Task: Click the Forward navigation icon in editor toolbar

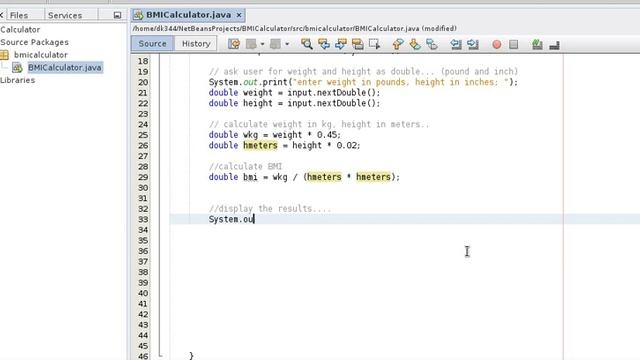Action: pyautogui.click(x=276, y=44)
